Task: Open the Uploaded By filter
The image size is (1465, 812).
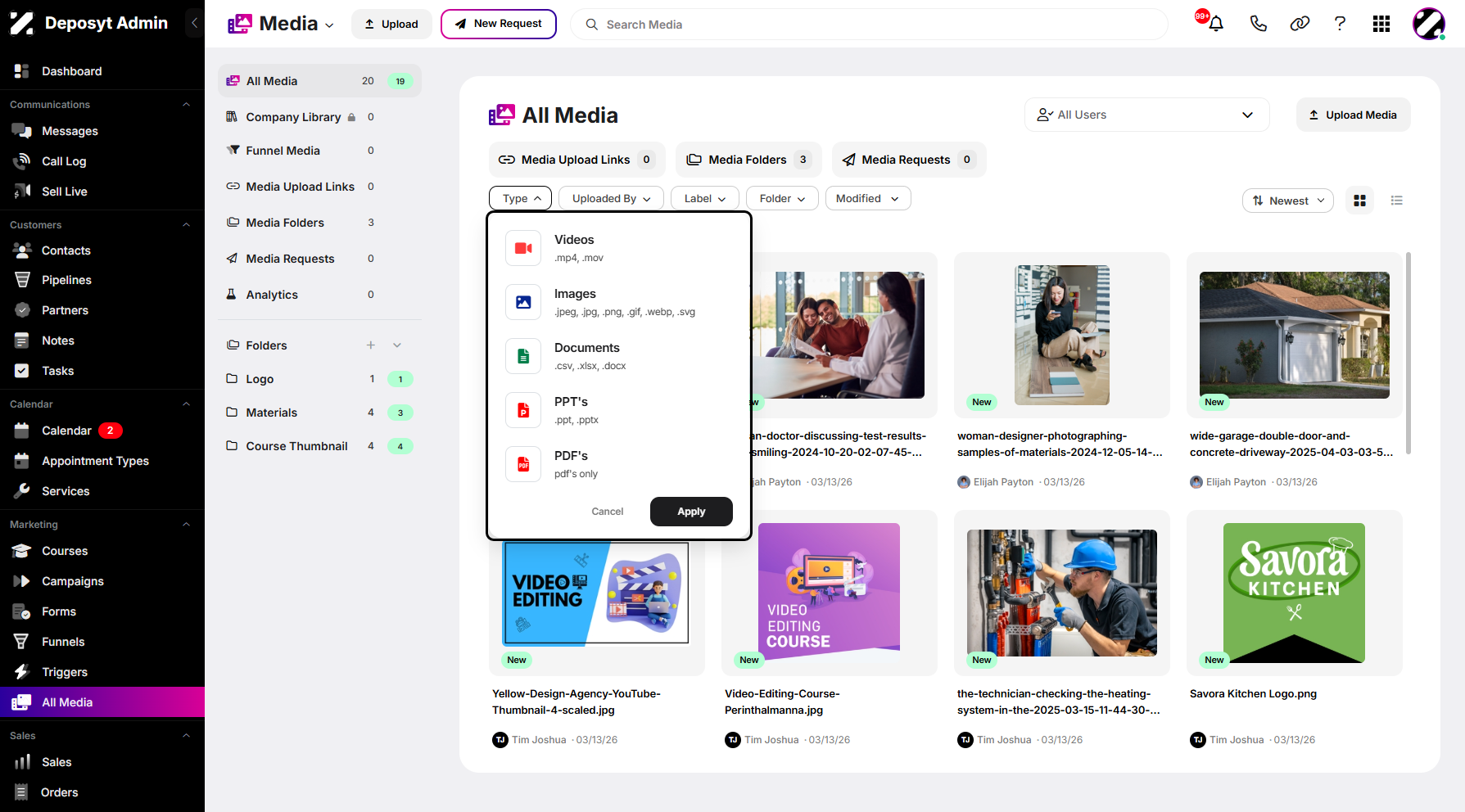Action: click(x=611, y=198)
